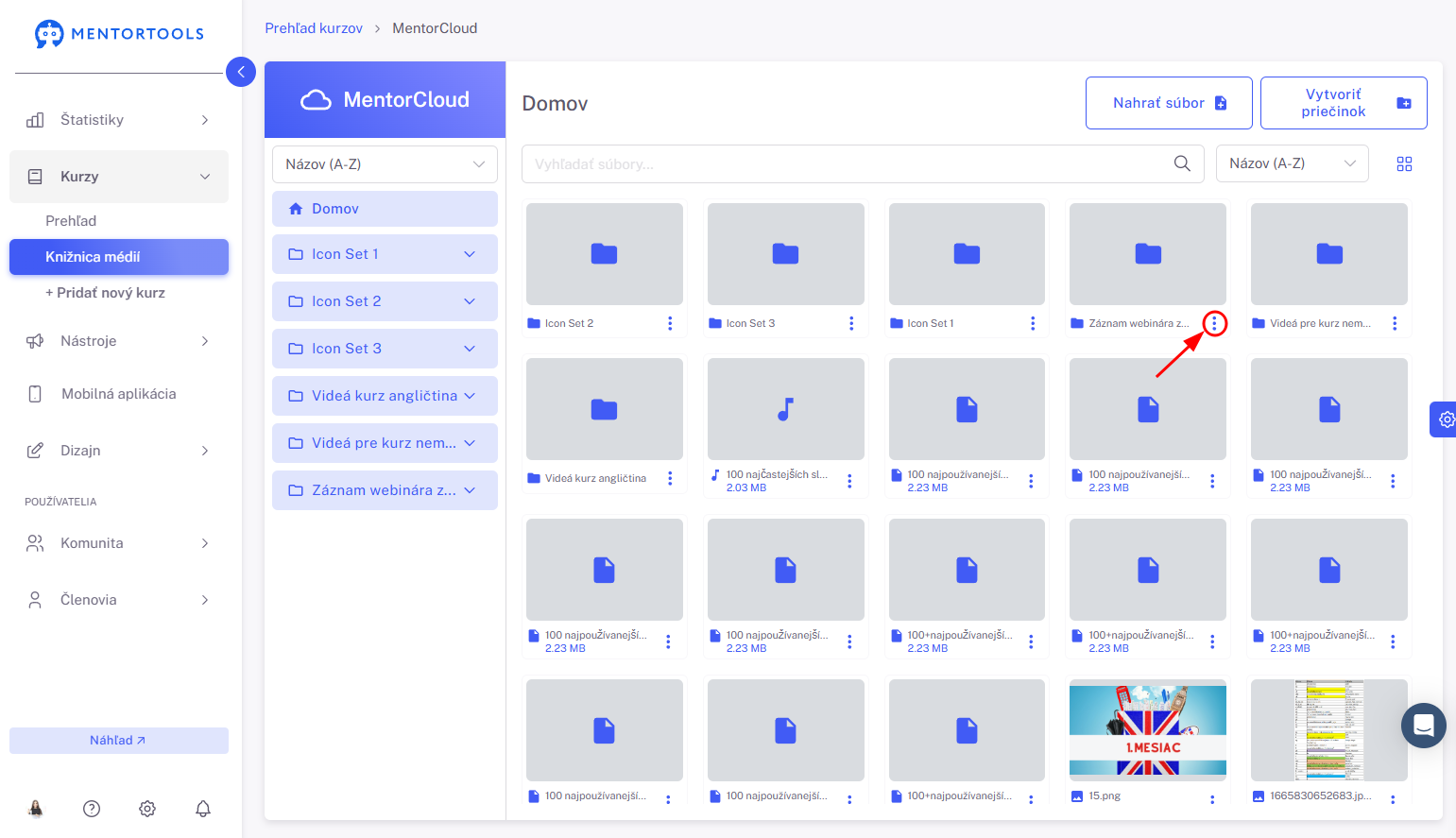This screenshot has width=1456, height=838.
Task: Open the notifications bell icon
Action: coord(203,809)
